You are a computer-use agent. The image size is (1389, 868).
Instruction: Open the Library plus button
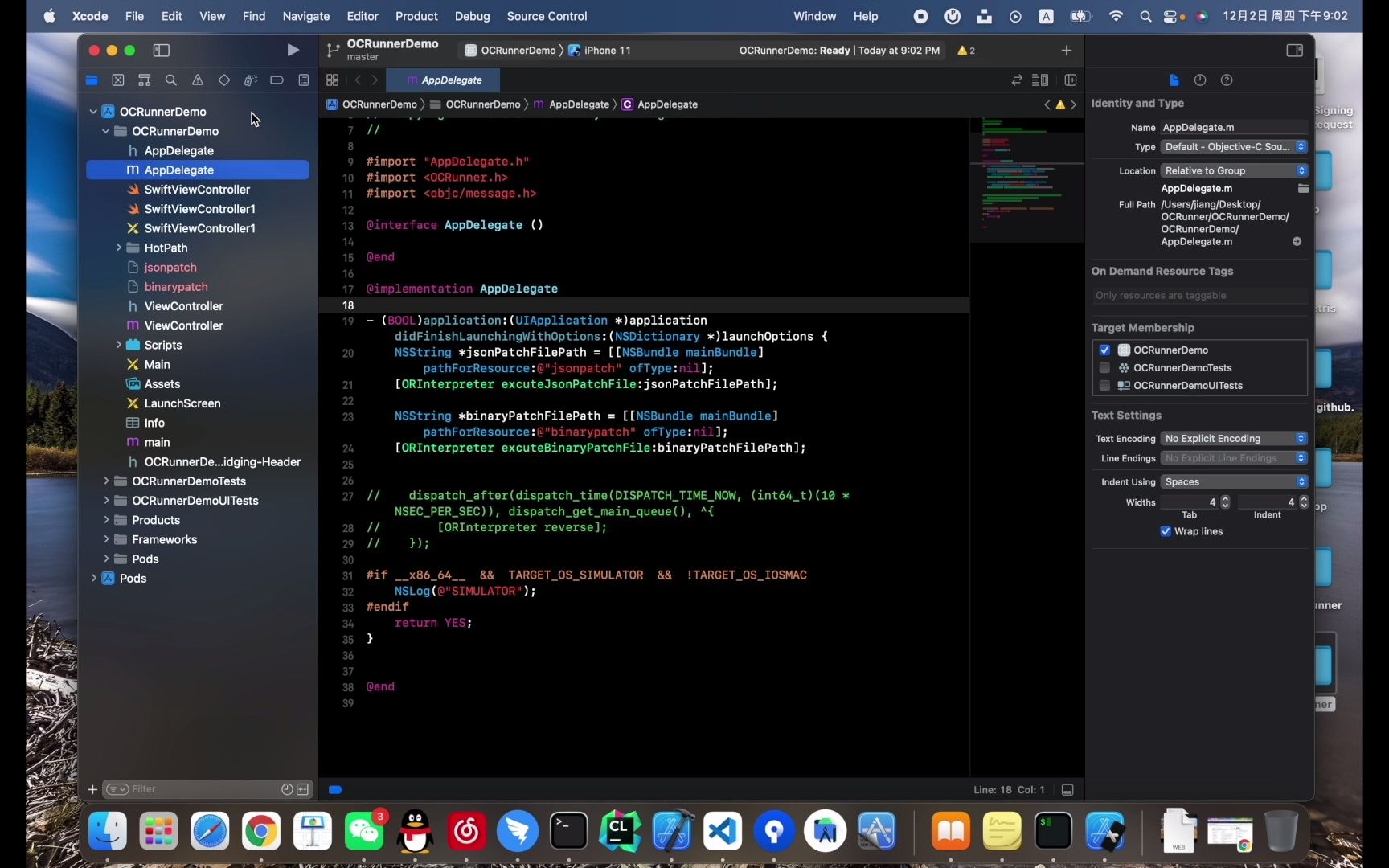click(1067, 50)
